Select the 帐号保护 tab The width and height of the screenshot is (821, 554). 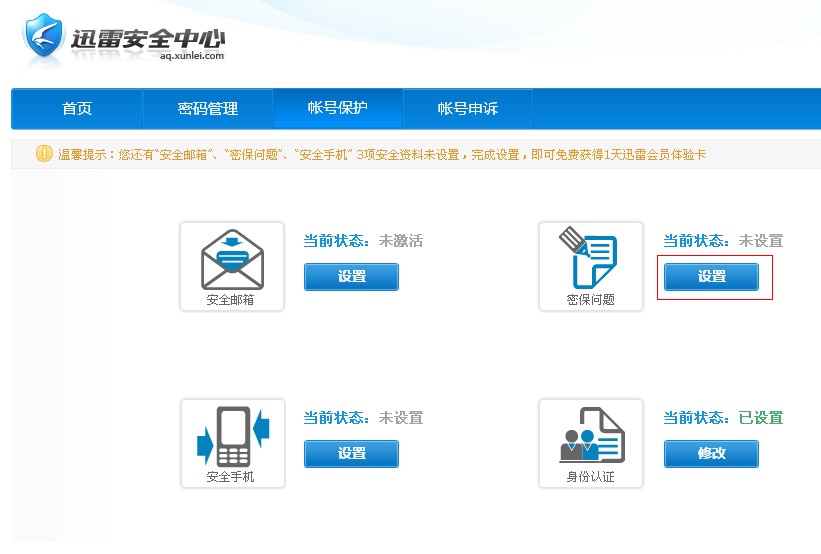pos(337,108)
